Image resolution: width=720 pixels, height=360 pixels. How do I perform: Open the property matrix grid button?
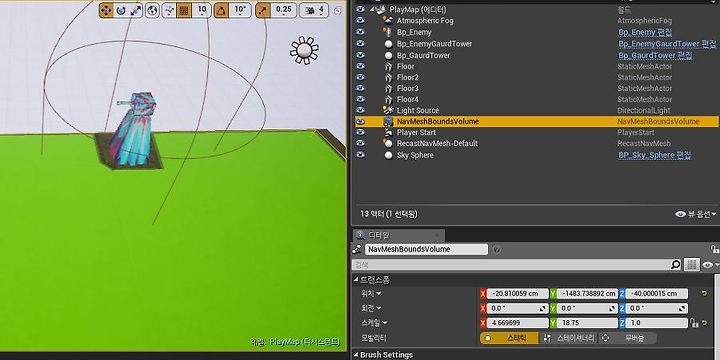coord(692,264)
